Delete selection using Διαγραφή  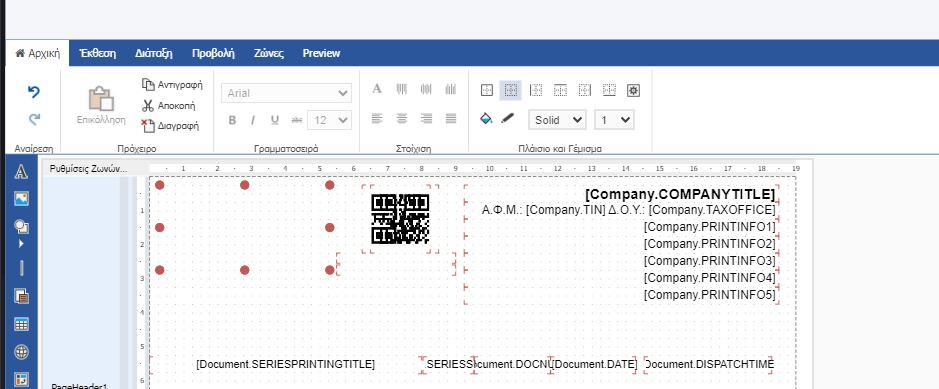(x=170, y=126)
